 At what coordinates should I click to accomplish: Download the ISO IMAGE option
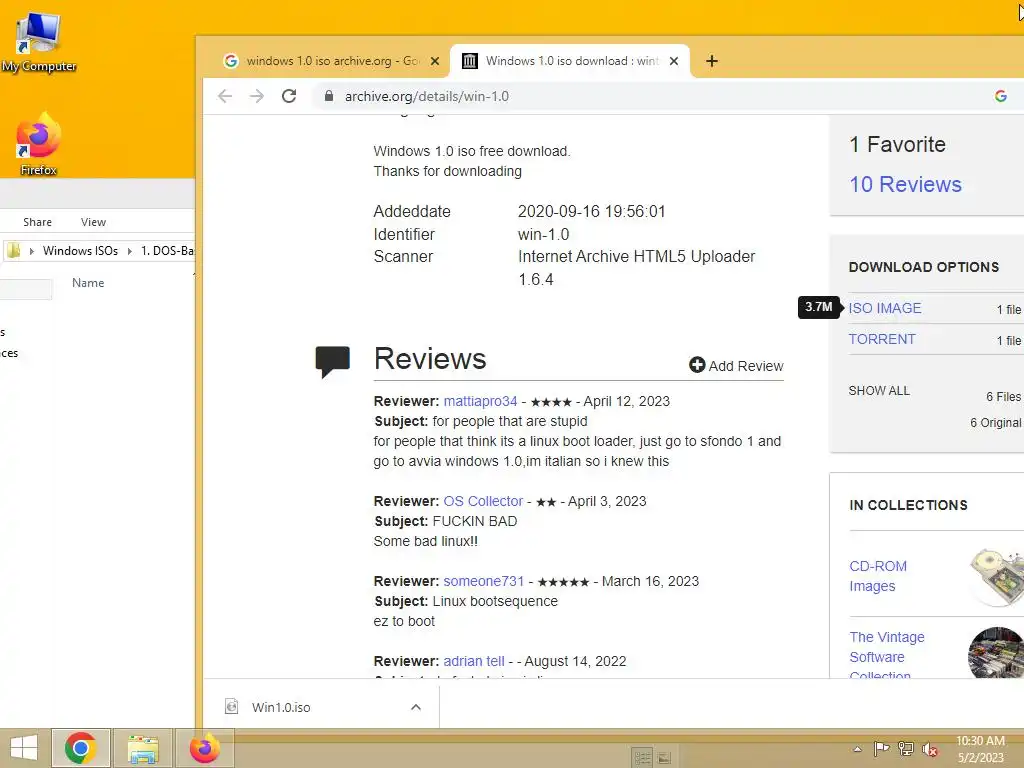[x=884, y=308]
